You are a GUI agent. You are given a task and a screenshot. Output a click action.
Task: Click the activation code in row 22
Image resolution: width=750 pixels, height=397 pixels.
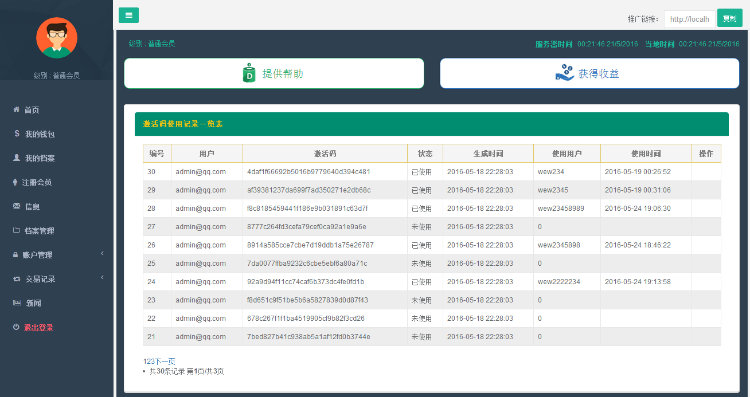click(x=306, y=318)
